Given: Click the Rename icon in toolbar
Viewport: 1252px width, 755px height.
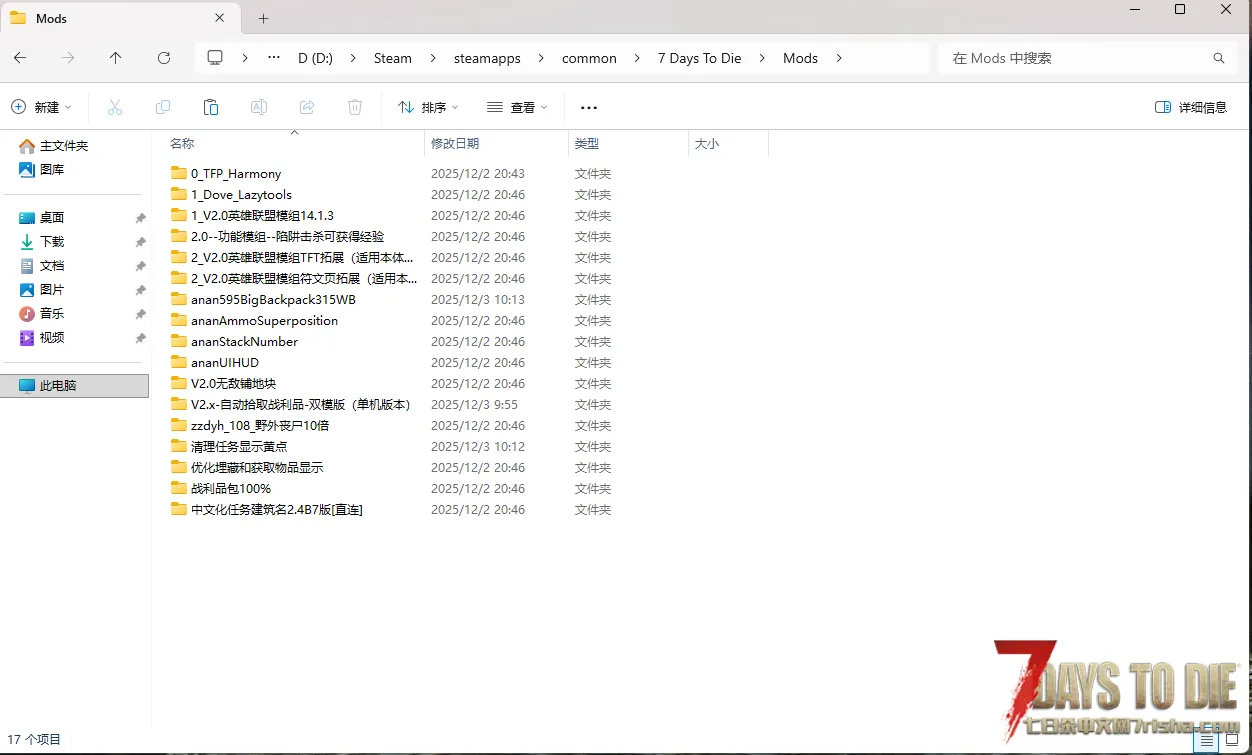Looking at the screenshot, I should [x=259, y=107].
